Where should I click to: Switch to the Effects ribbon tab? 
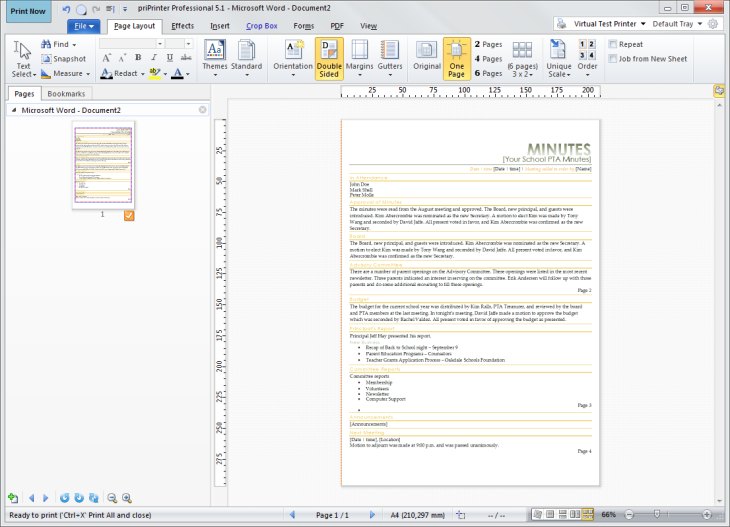pos(182,26)
